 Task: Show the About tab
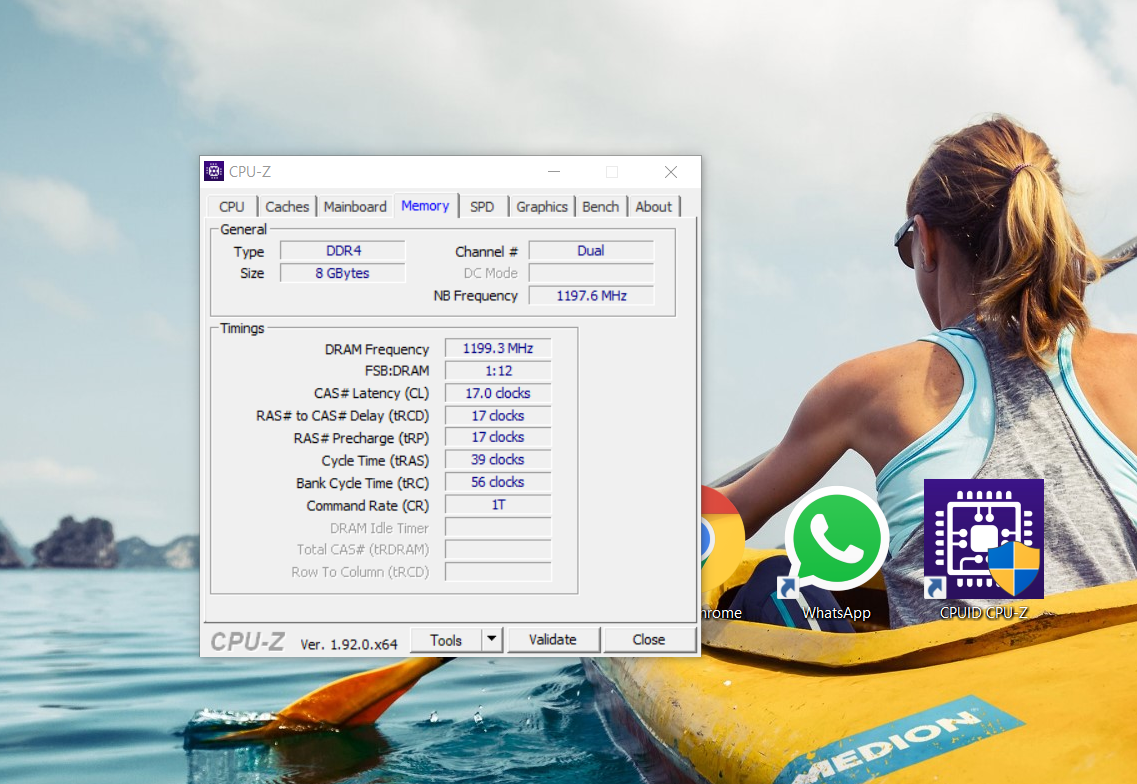pos(654,207)
